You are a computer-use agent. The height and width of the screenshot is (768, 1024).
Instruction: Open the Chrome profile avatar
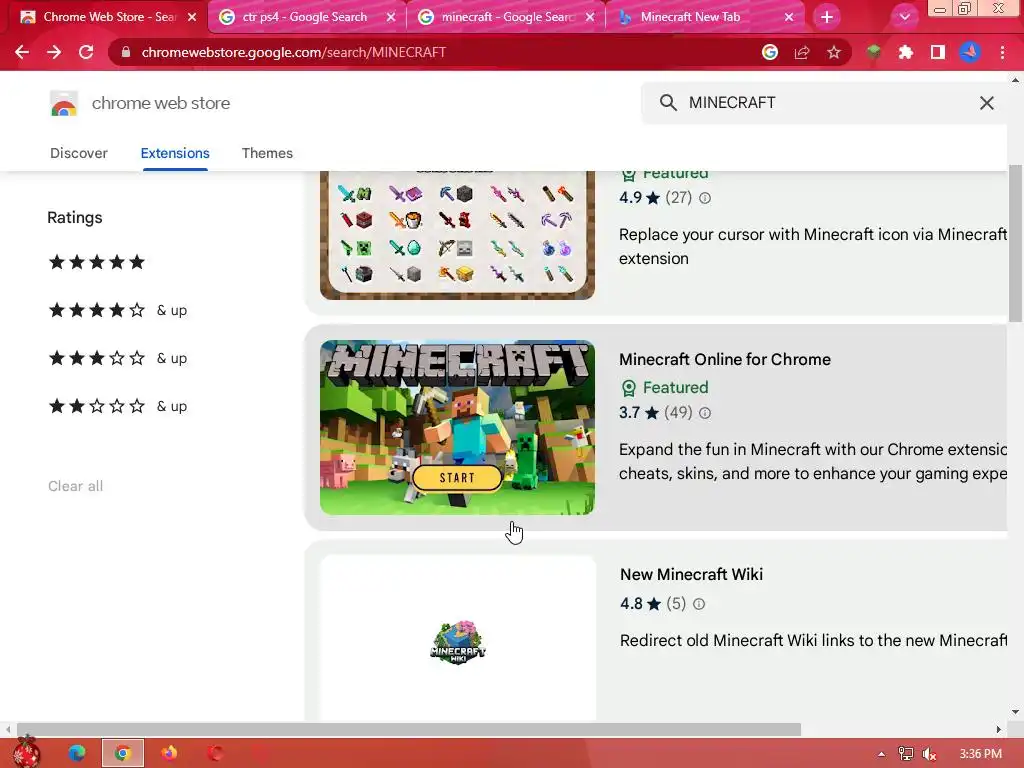tap(970, 52)
